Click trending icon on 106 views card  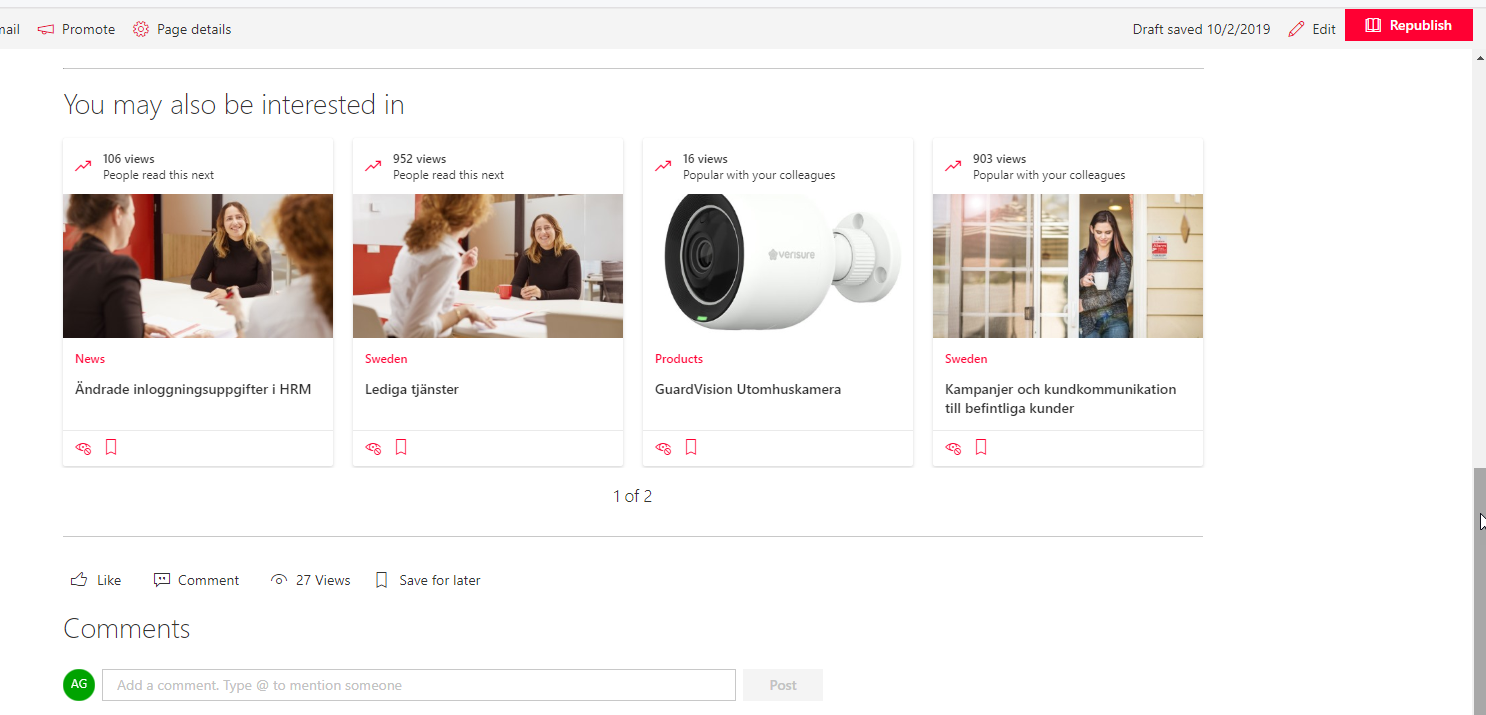[83, 166]
